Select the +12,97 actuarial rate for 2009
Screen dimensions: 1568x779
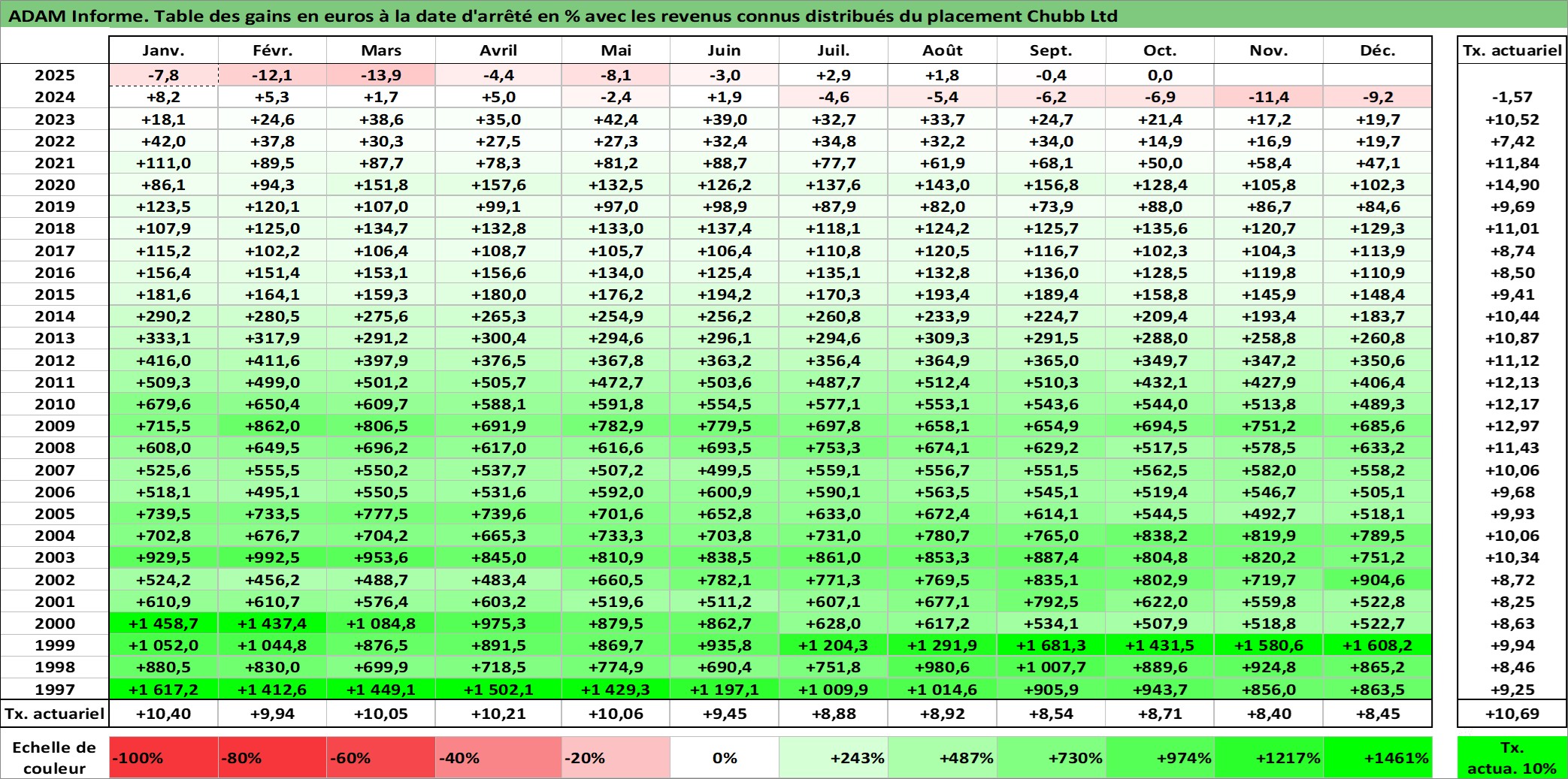(x=1512, y=426)
